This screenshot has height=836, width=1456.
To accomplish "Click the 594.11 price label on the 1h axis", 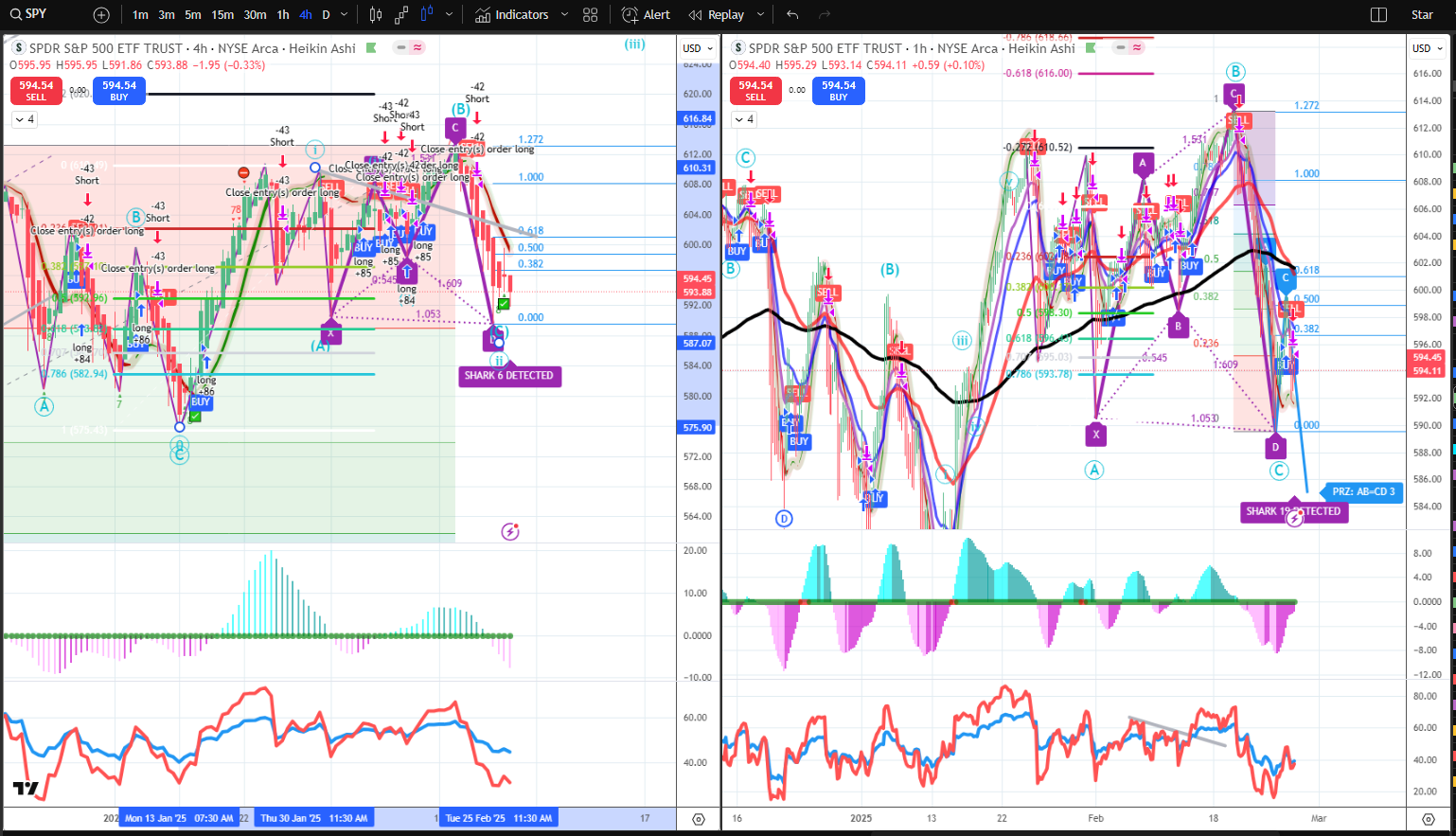I will tap(1427, 371).
